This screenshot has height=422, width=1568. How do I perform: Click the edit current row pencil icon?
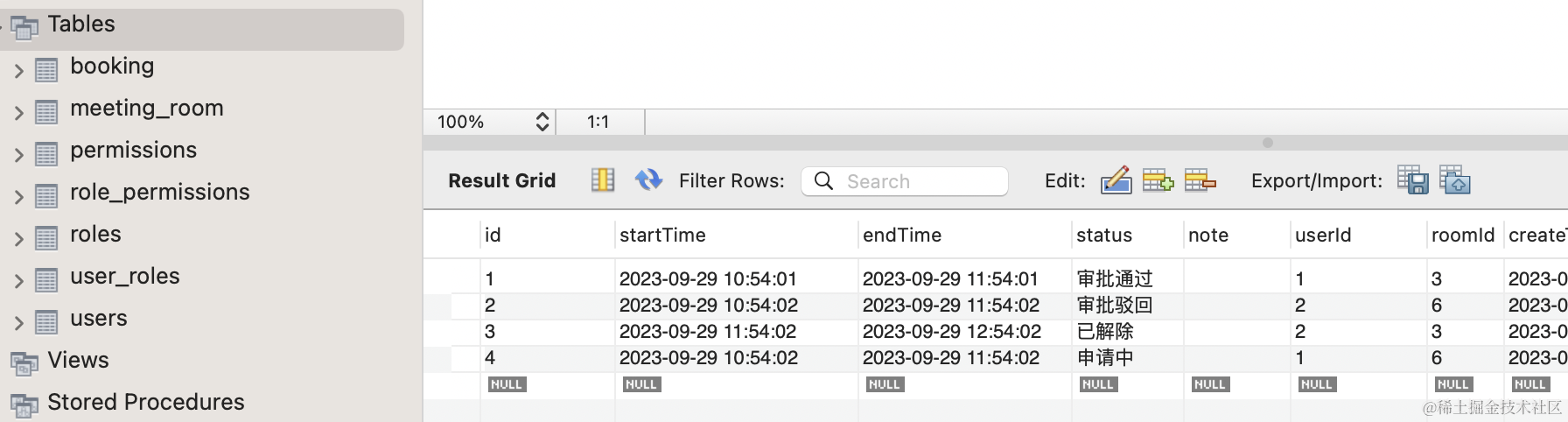click(x=1116, y=180)
